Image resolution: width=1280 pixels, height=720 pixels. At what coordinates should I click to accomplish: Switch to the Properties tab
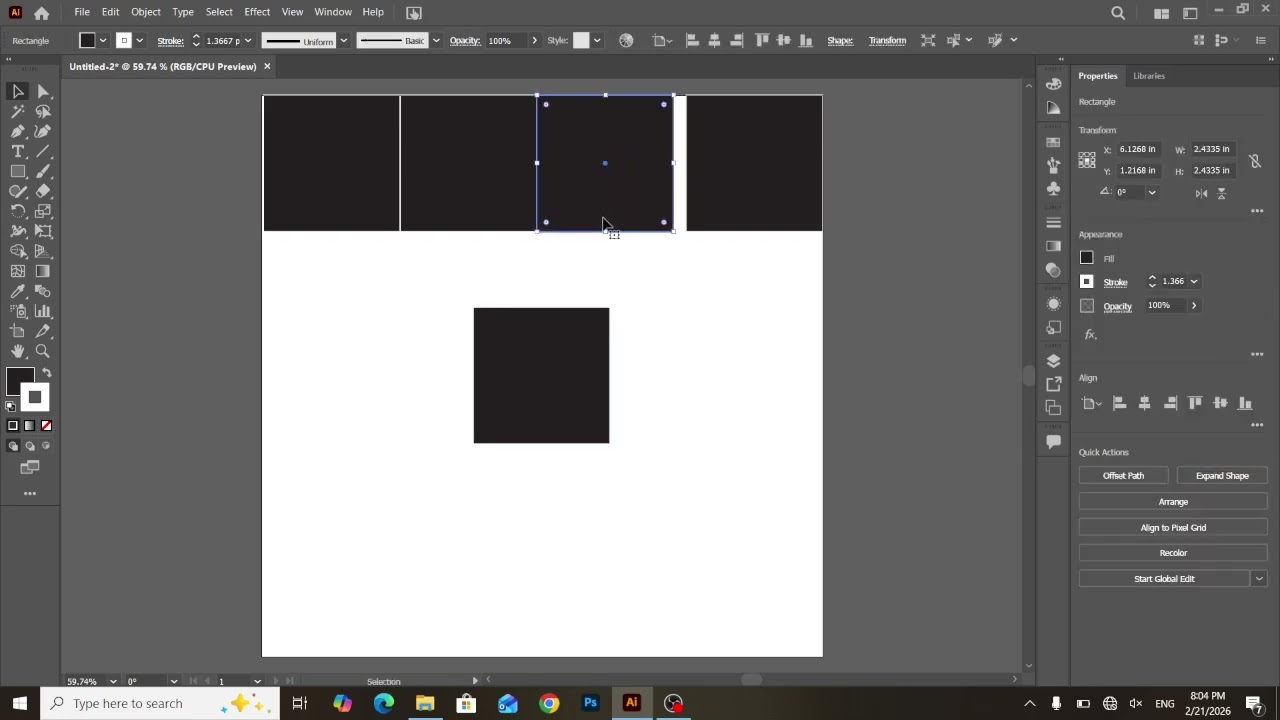click(1098, 76)
